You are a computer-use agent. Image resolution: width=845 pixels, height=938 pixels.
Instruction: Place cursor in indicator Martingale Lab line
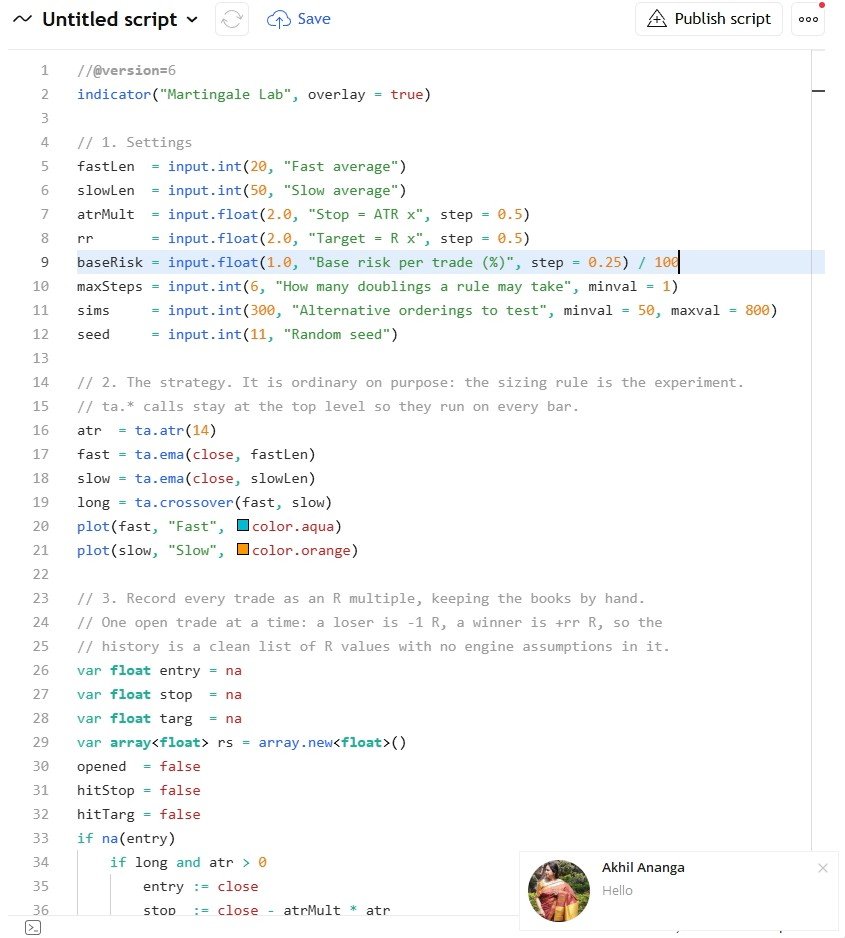pos(254,95)
